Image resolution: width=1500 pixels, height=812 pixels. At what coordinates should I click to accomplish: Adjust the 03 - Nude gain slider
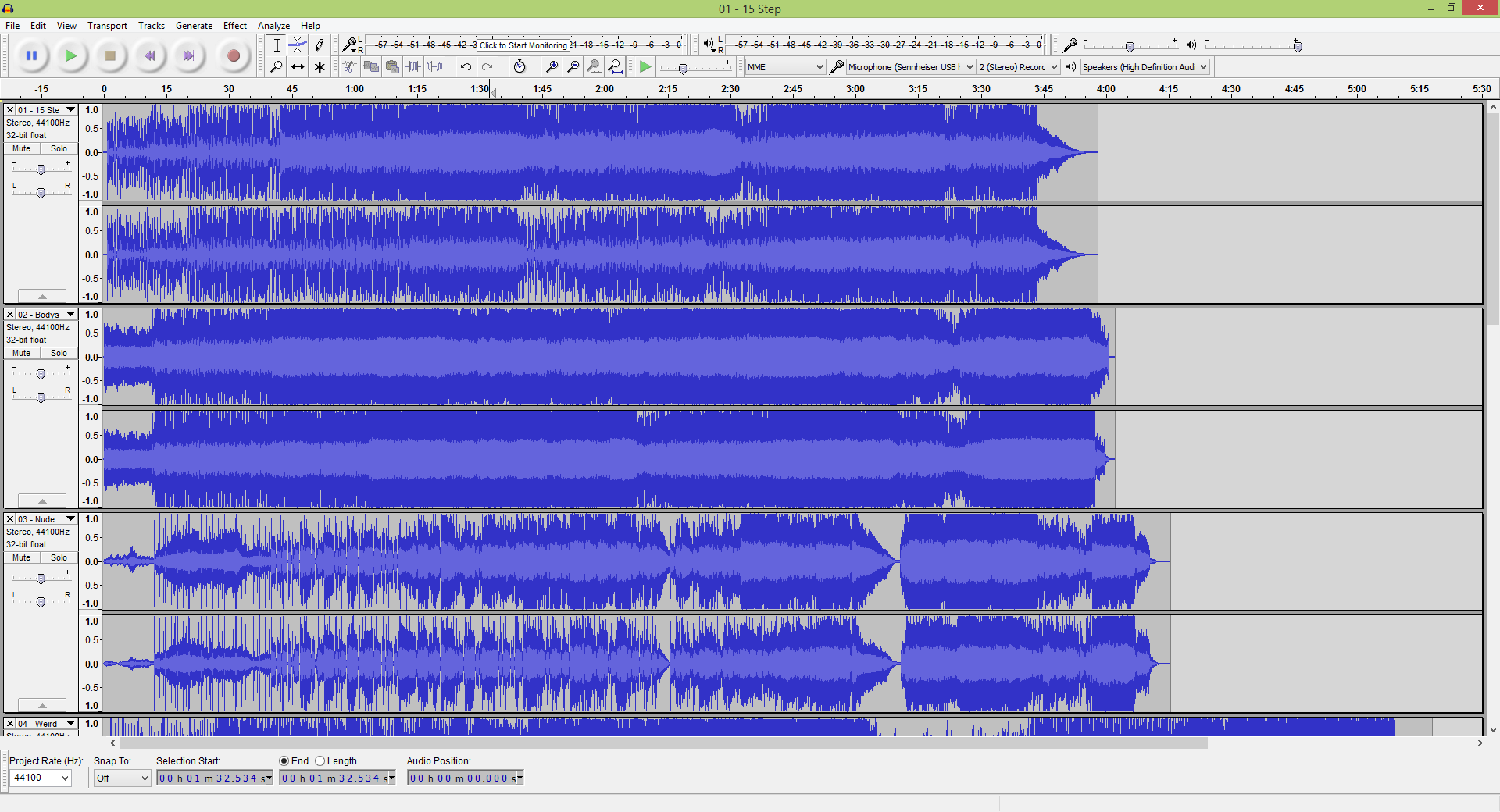[41, 579]
